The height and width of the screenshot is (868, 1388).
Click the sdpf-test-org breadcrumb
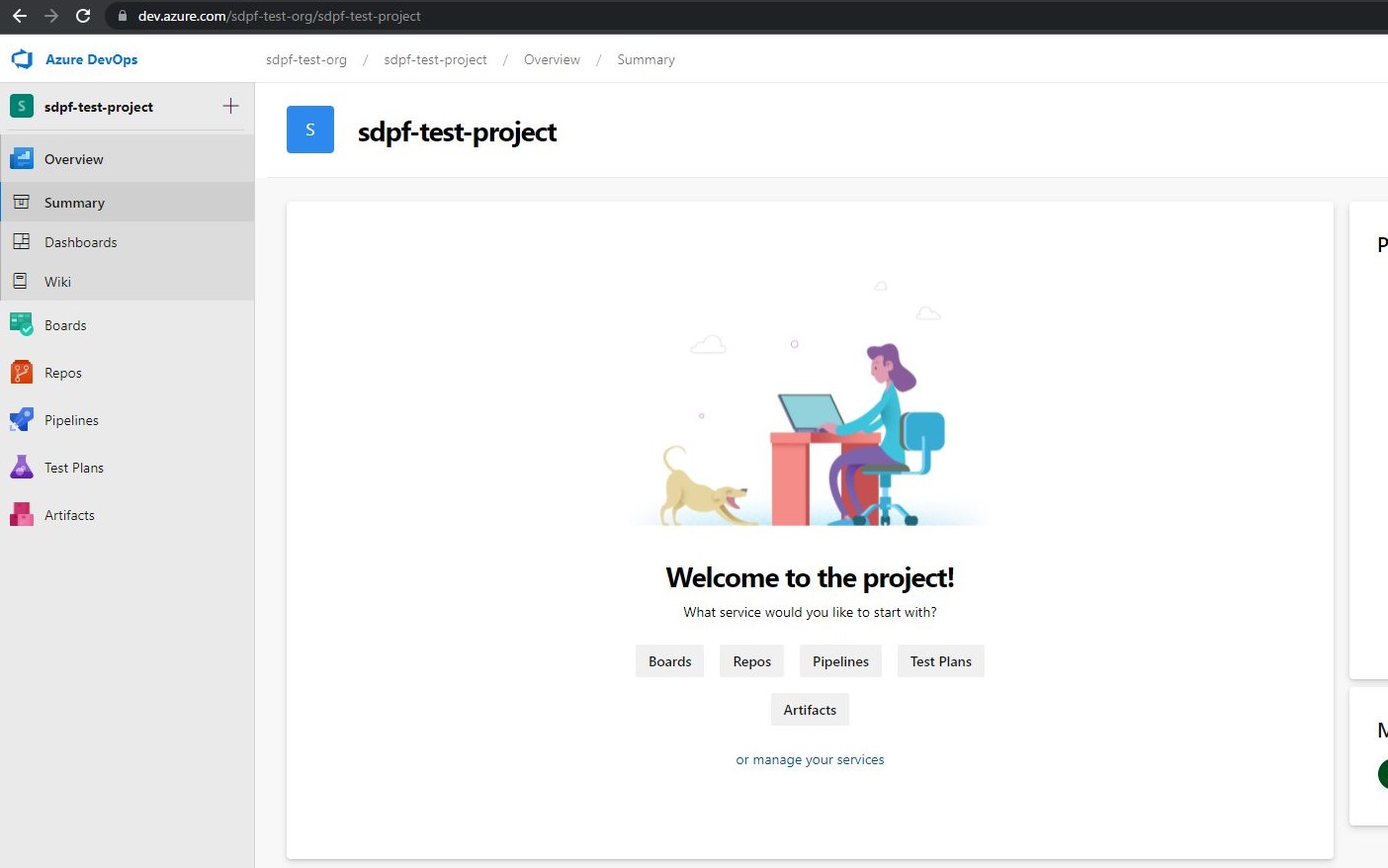[x=306, y=59]
